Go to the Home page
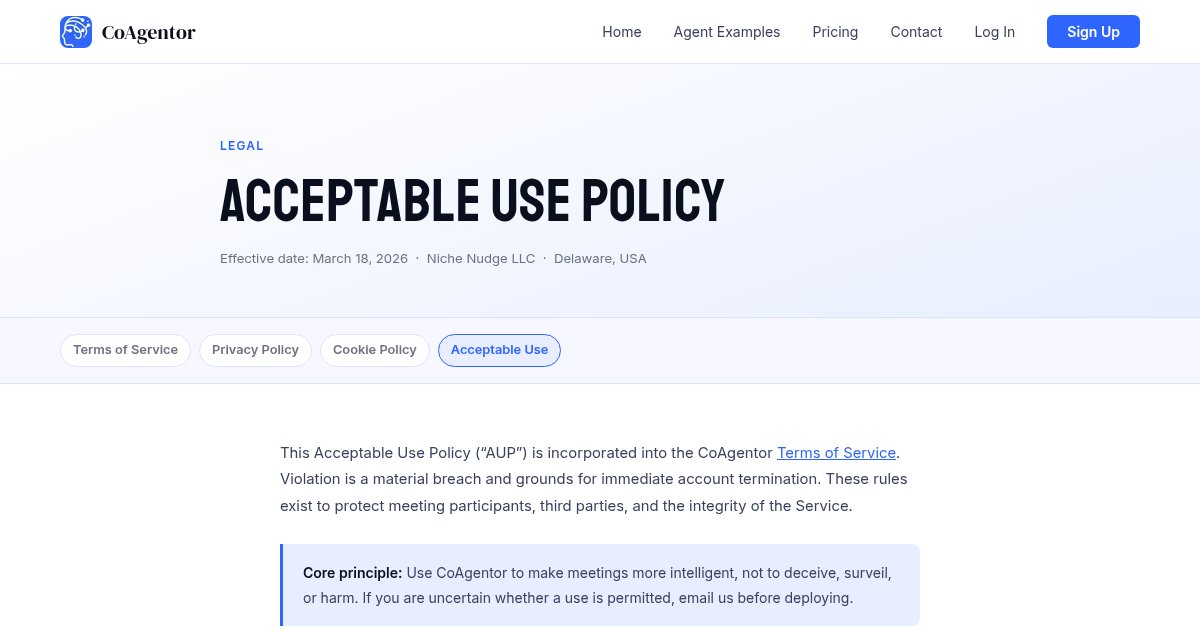This screenshot has width=1200, height=630. (621, 32)
